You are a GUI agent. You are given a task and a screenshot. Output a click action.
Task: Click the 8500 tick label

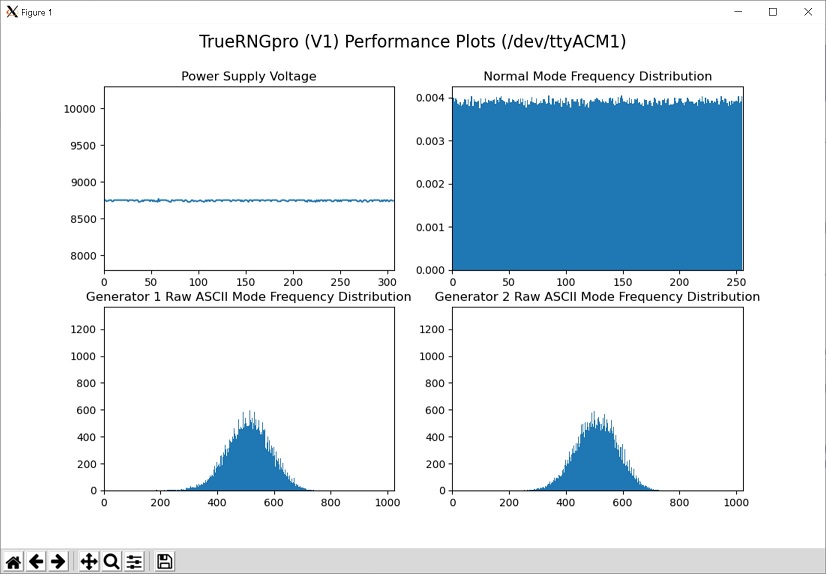(83, 219)
